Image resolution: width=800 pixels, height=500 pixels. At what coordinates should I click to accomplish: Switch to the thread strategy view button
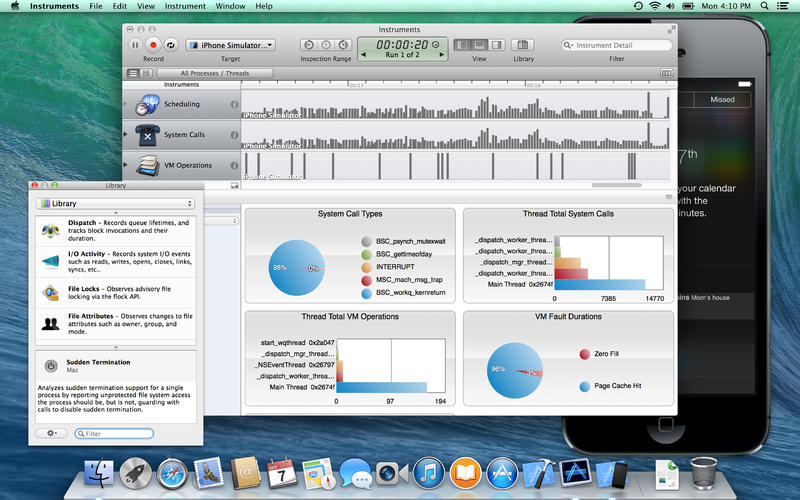(x=145, y=73)
